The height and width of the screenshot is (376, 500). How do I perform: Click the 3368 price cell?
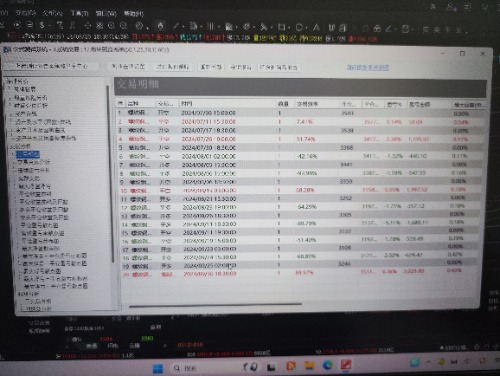(347, 147)
